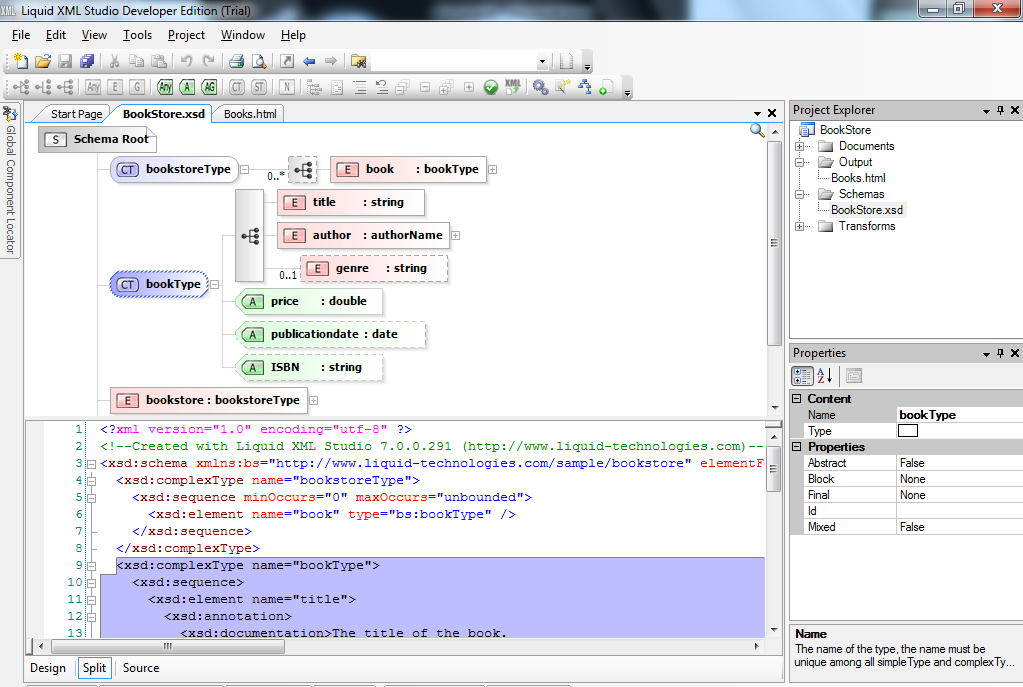The height and width of the screenshot is (687, 1023).
Task: Switch to Source view tab
Action: point(141,668)
